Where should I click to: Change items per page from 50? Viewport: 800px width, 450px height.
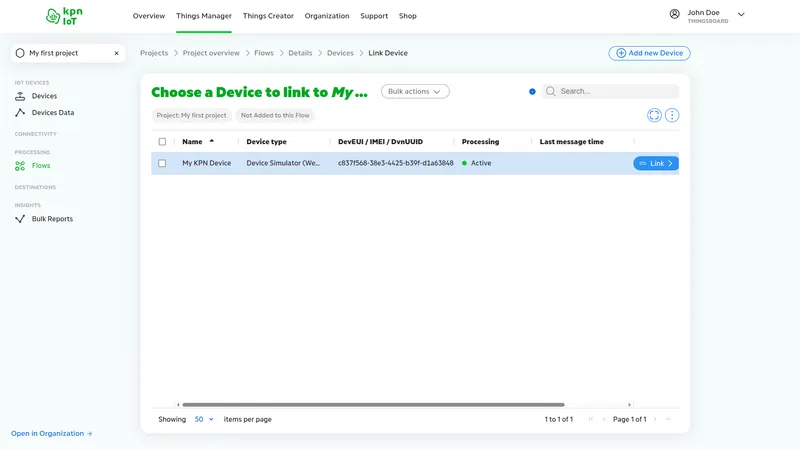point(204,419)
